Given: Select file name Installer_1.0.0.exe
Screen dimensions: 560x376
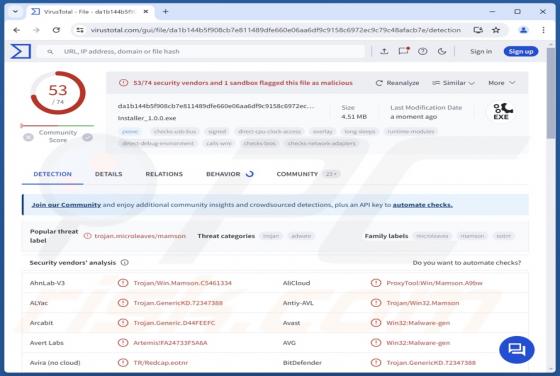Looking at the screenshot, I should tap(147, 118).
